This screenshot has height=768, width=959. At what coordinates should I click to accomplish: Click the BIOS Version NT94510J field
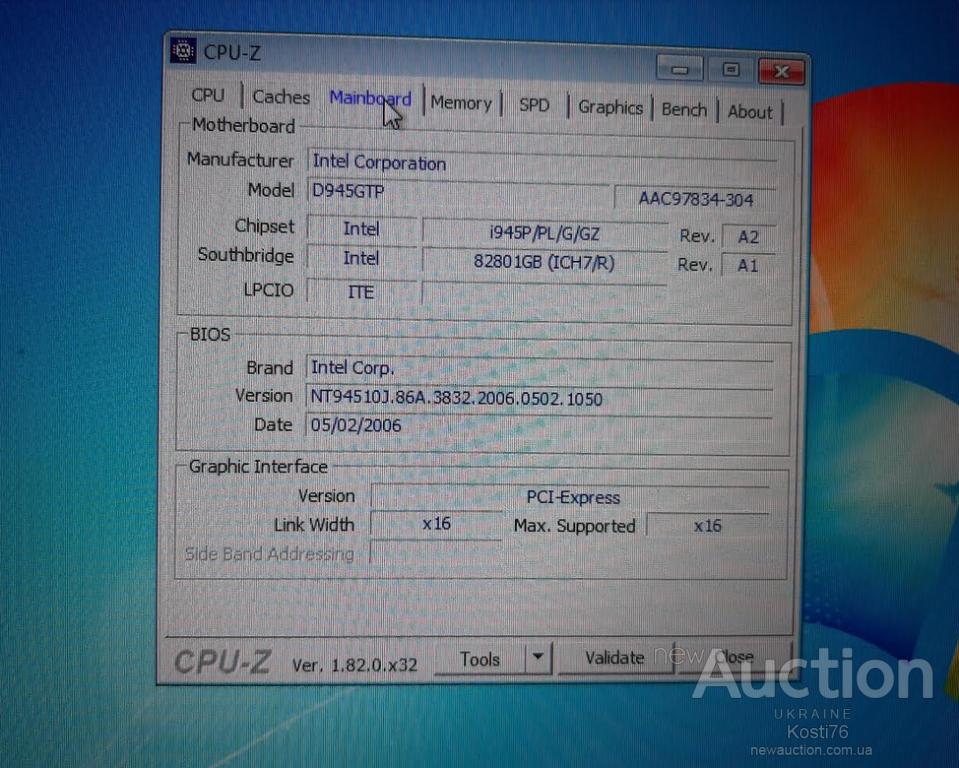coord(538,398)
